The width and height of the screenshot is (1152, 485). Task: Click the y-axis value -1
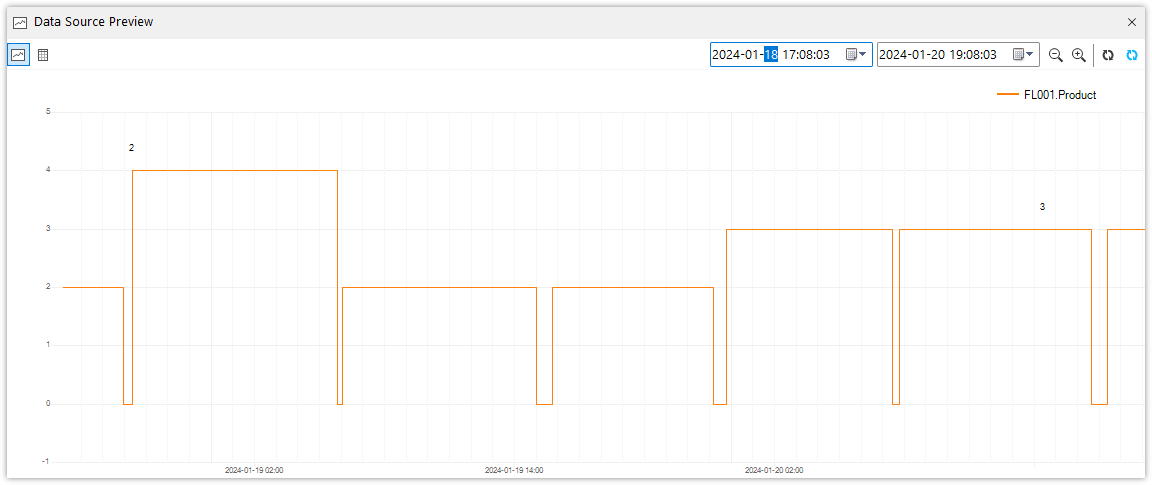coord(46,461)
